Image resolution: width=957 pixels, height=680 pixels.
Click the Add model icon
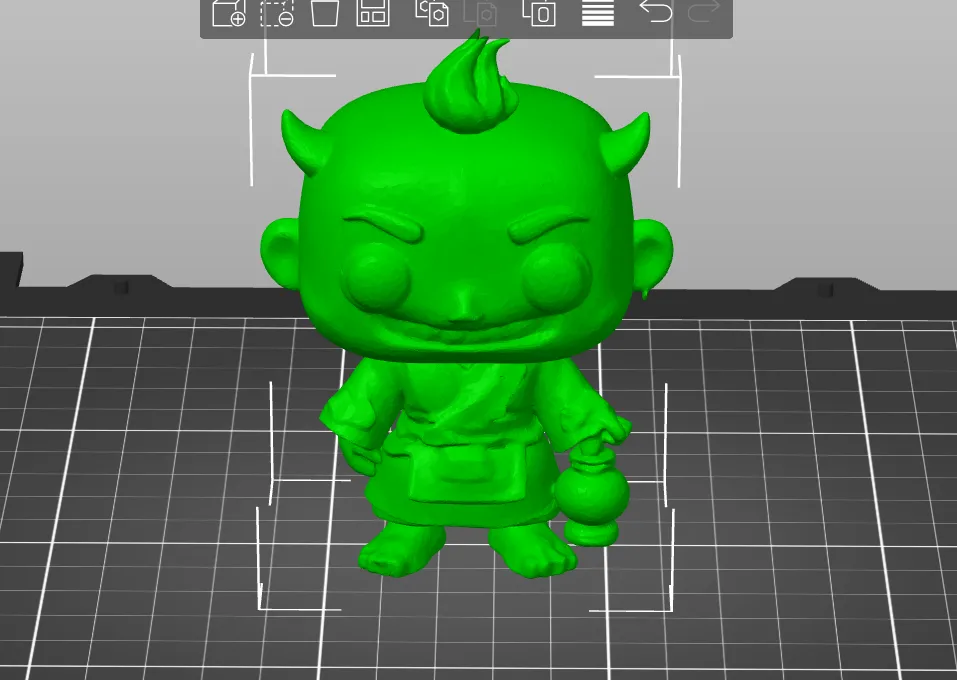(228, 12)
